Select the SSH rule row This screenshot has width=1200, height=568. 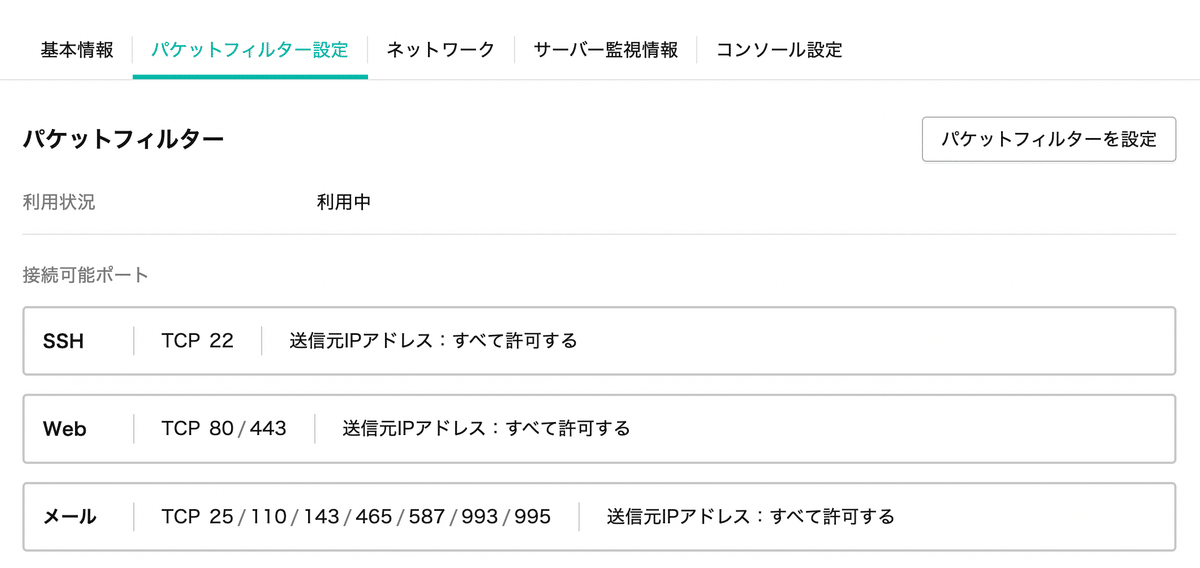coord(599,341)
